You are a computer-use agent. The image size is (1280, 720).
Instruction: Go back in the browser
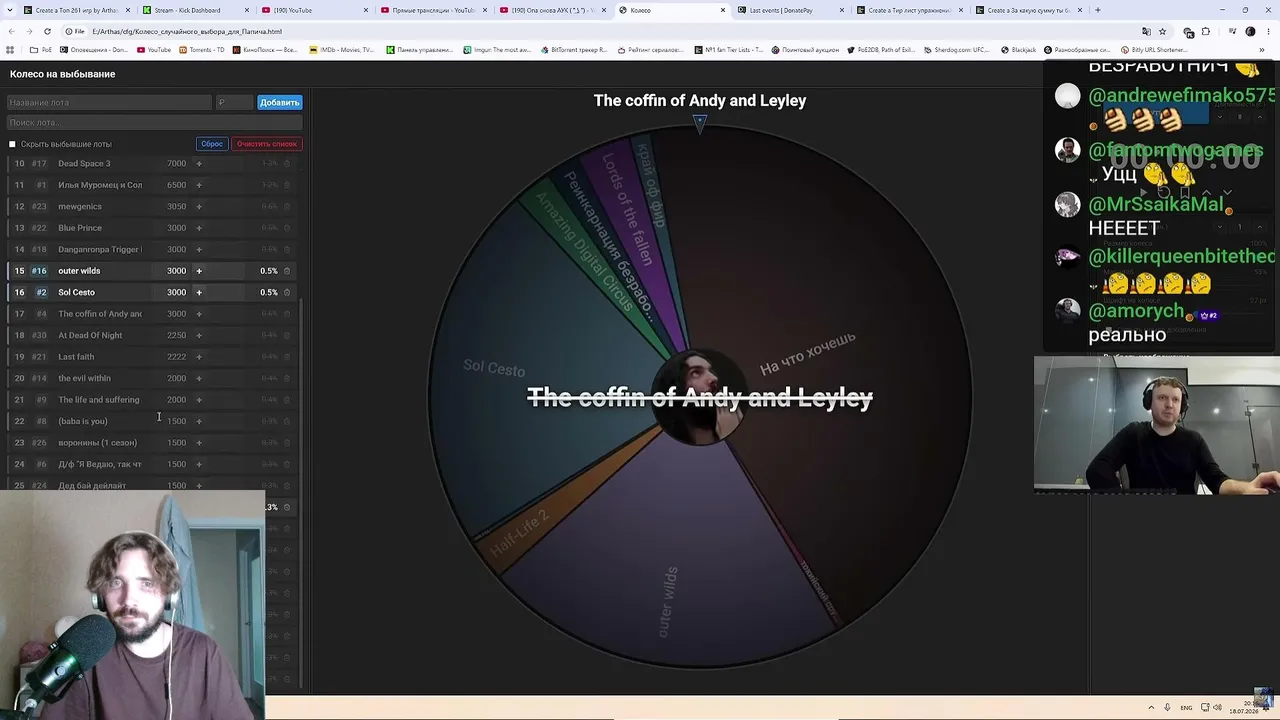12,31
